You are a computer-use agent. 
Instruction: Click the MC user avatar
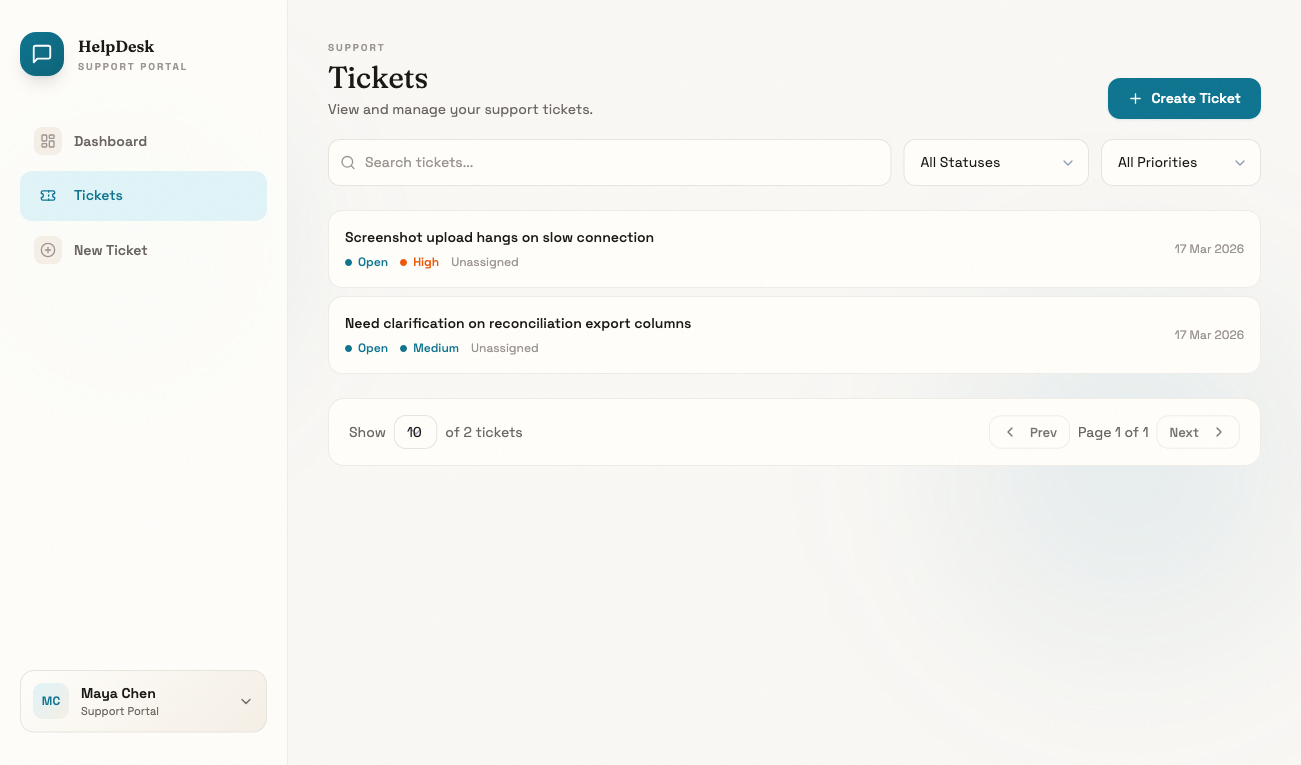pos(51,701)
